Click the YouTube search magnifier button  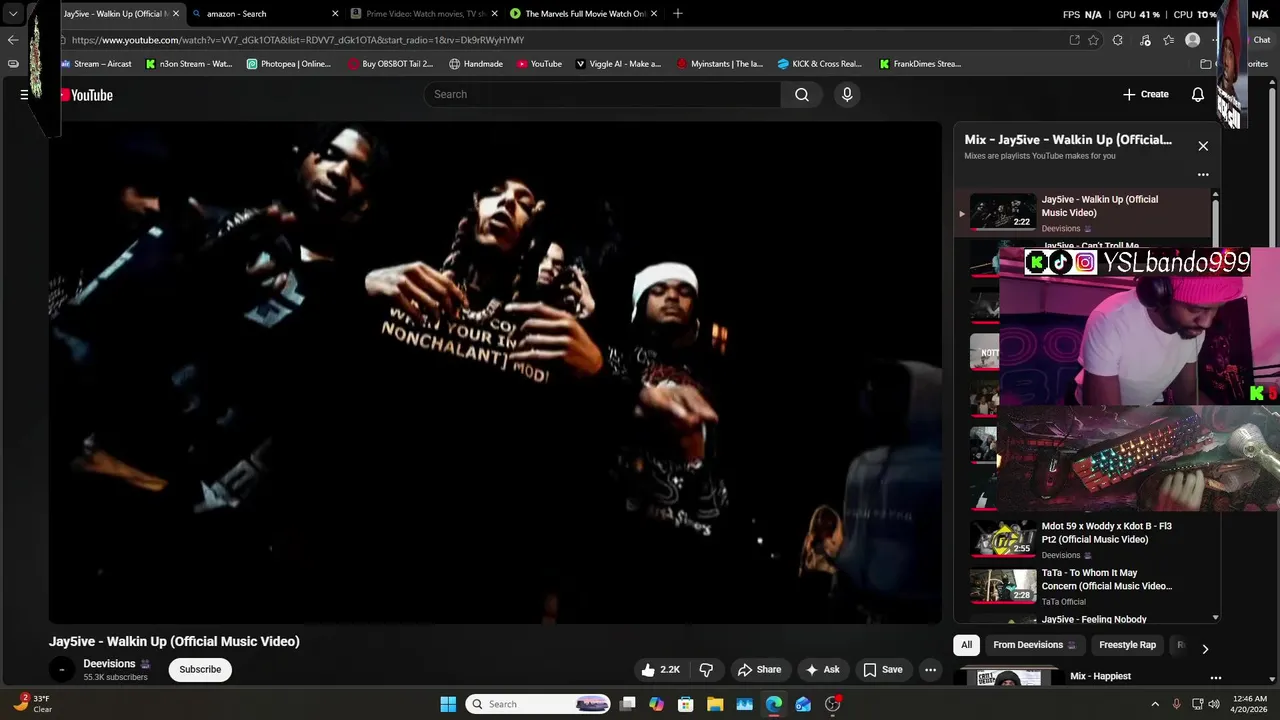coord(802,94)
